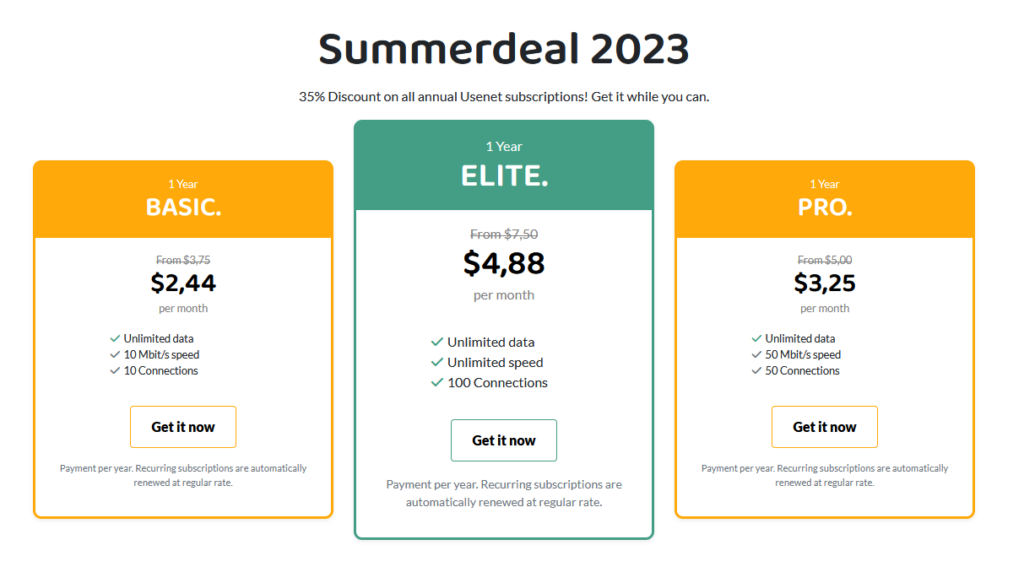Click the $3,25 Pro price
Screen dimensions: 1024x572
pos(824,283)
